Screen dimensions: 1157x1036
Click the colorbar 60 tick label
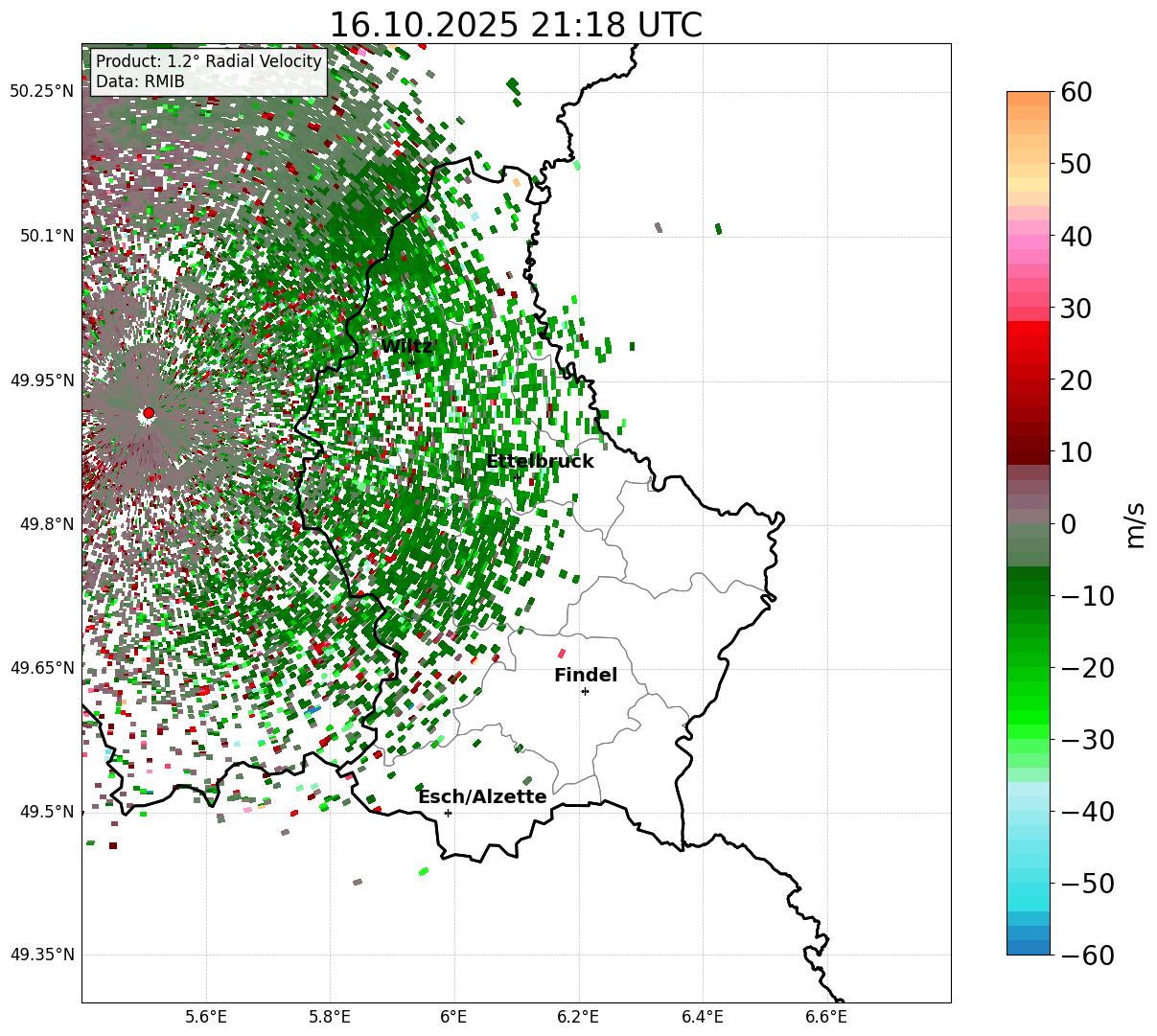coord(1076,92)
